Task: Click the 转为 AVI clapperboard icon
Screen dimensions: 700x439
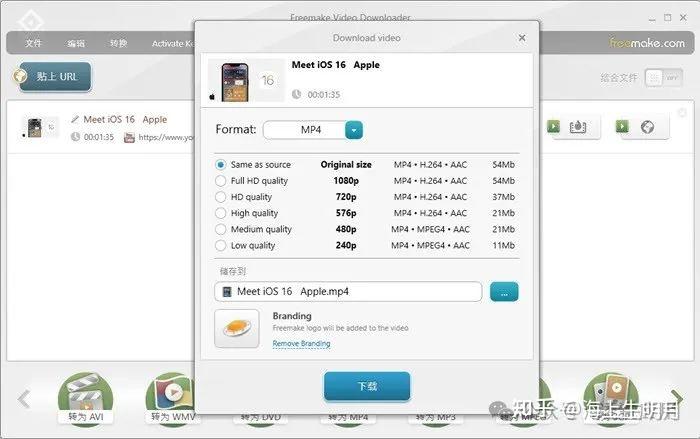Action: point(85,394)
